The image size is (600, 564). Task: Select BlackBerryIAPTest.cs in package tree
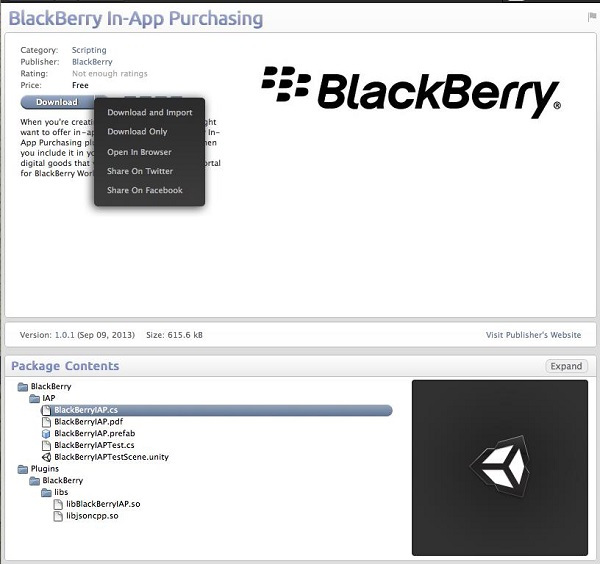(x=94, y=445)
